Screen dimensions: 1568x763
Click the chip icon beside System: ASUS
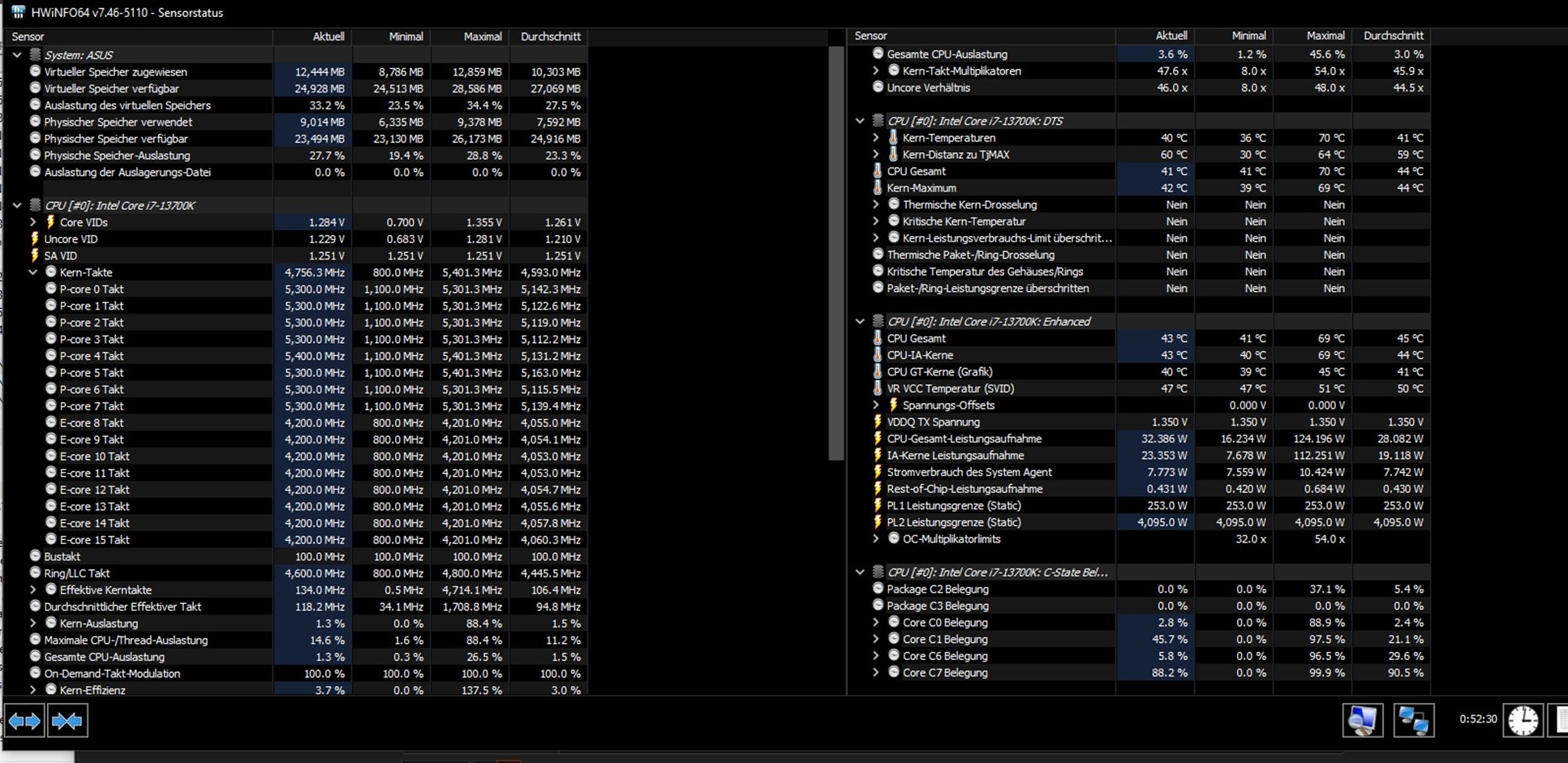35,54
